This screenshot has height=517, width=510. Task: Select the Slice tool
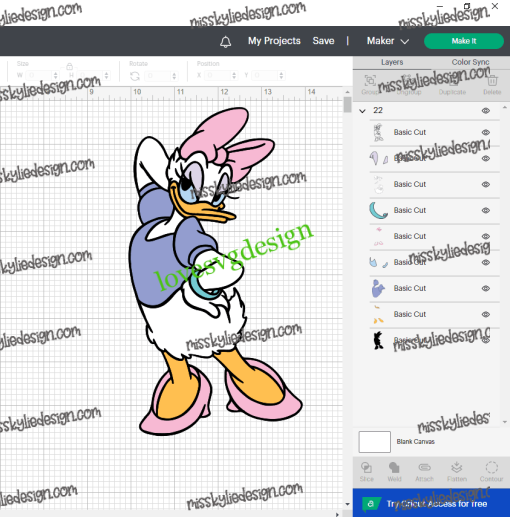coord(366,467)
